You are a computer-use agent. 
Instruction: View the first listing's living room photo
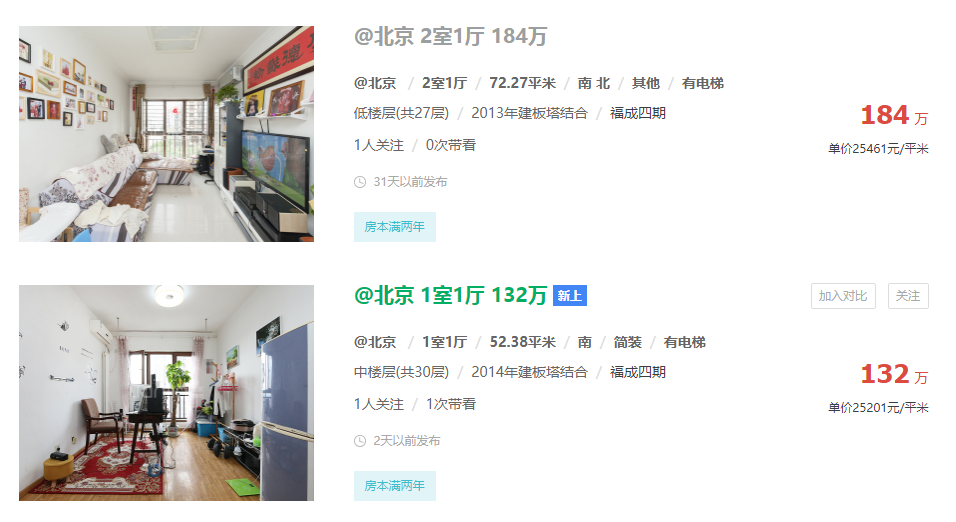[x=166, y=134]
